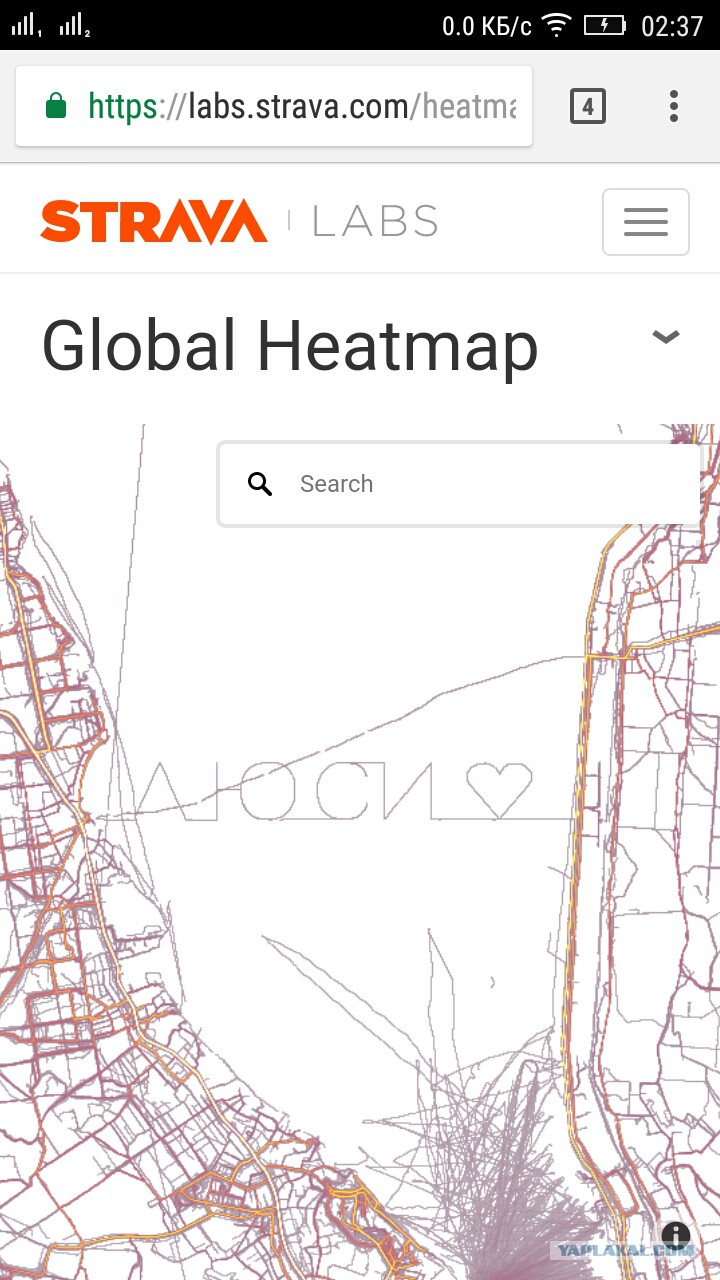
Task: Click the search magnifier icon
Action: (x=260, y=484)
